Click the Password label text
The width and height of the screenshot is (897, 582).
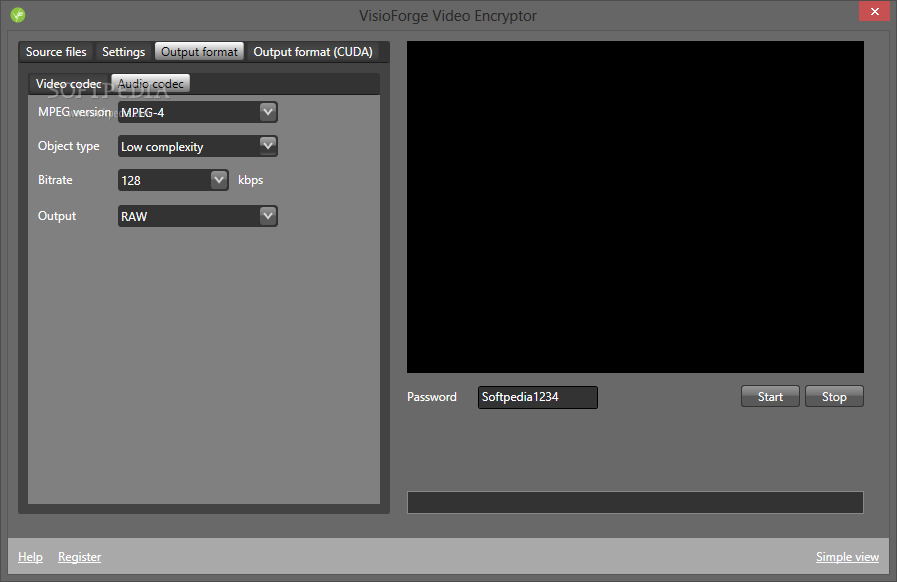click(x=432, y=397)
